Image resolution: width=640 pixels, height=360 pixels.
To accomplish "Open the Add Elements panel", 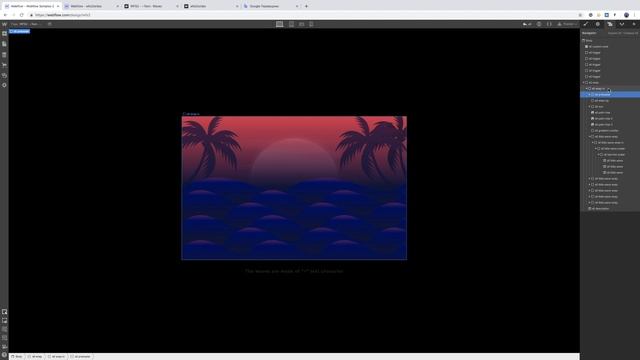I will [x=4, y=33].
